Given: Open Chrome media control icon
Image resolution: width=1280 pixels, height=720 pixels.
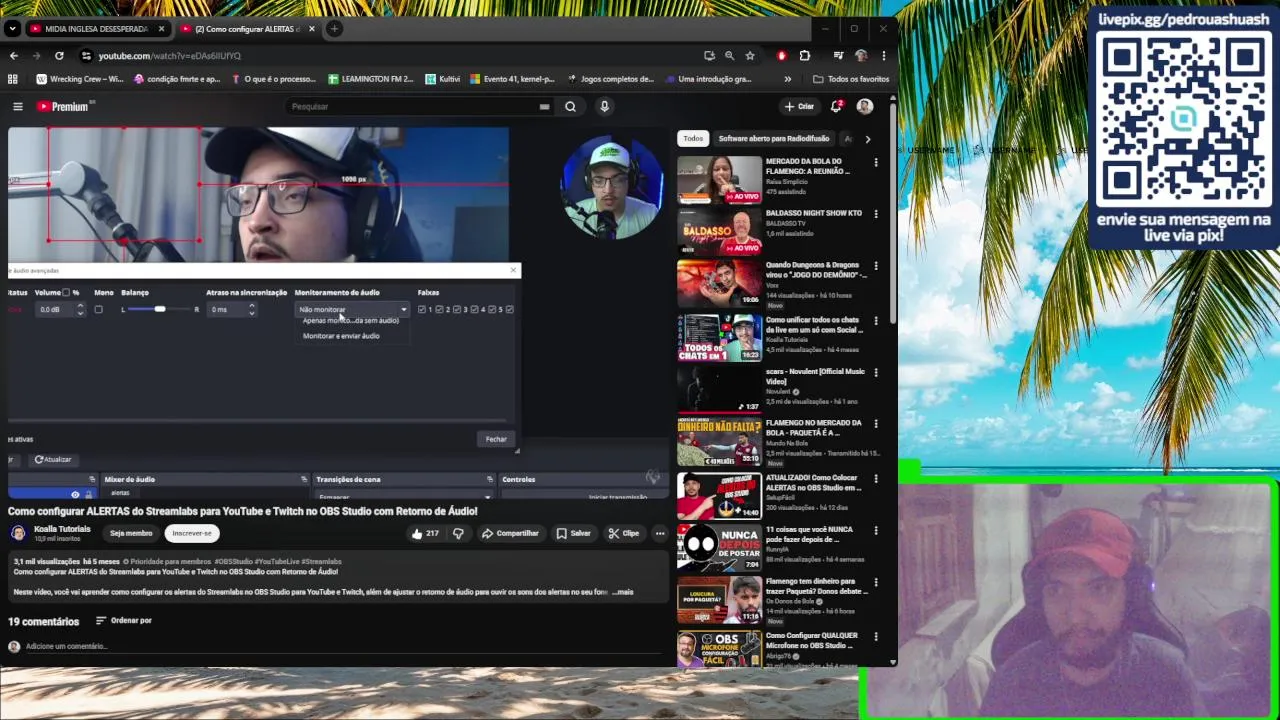Looking at the screenshot, I should (838, 56).
